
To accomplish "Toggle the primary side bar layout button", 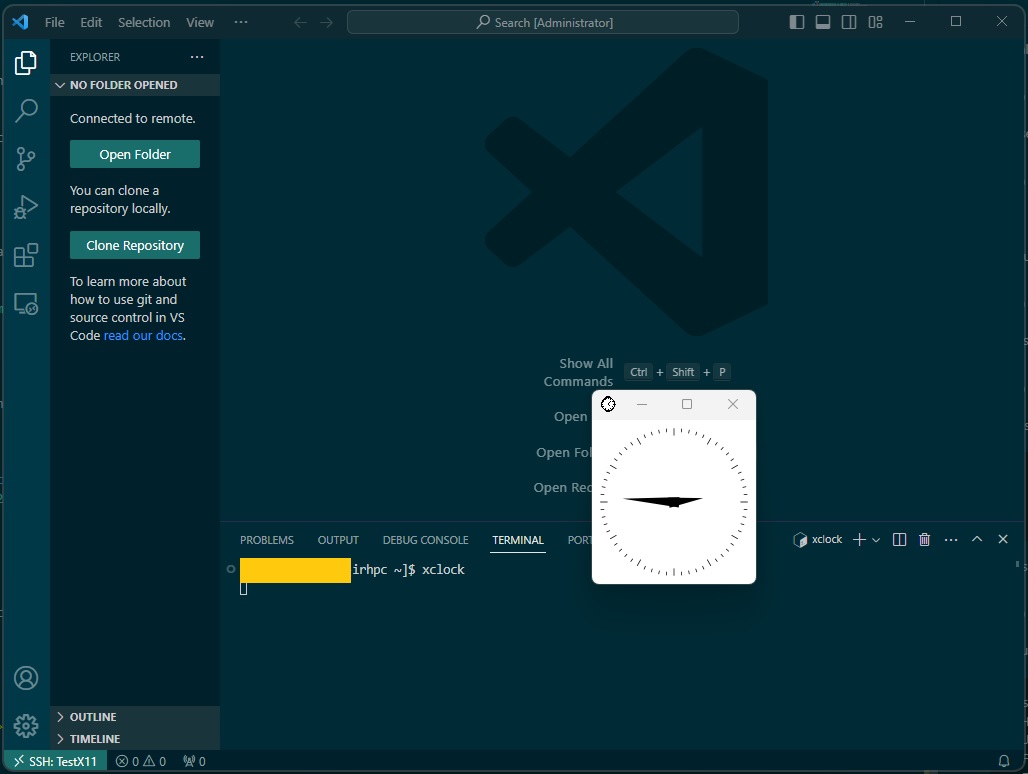I will click(797, 22).
